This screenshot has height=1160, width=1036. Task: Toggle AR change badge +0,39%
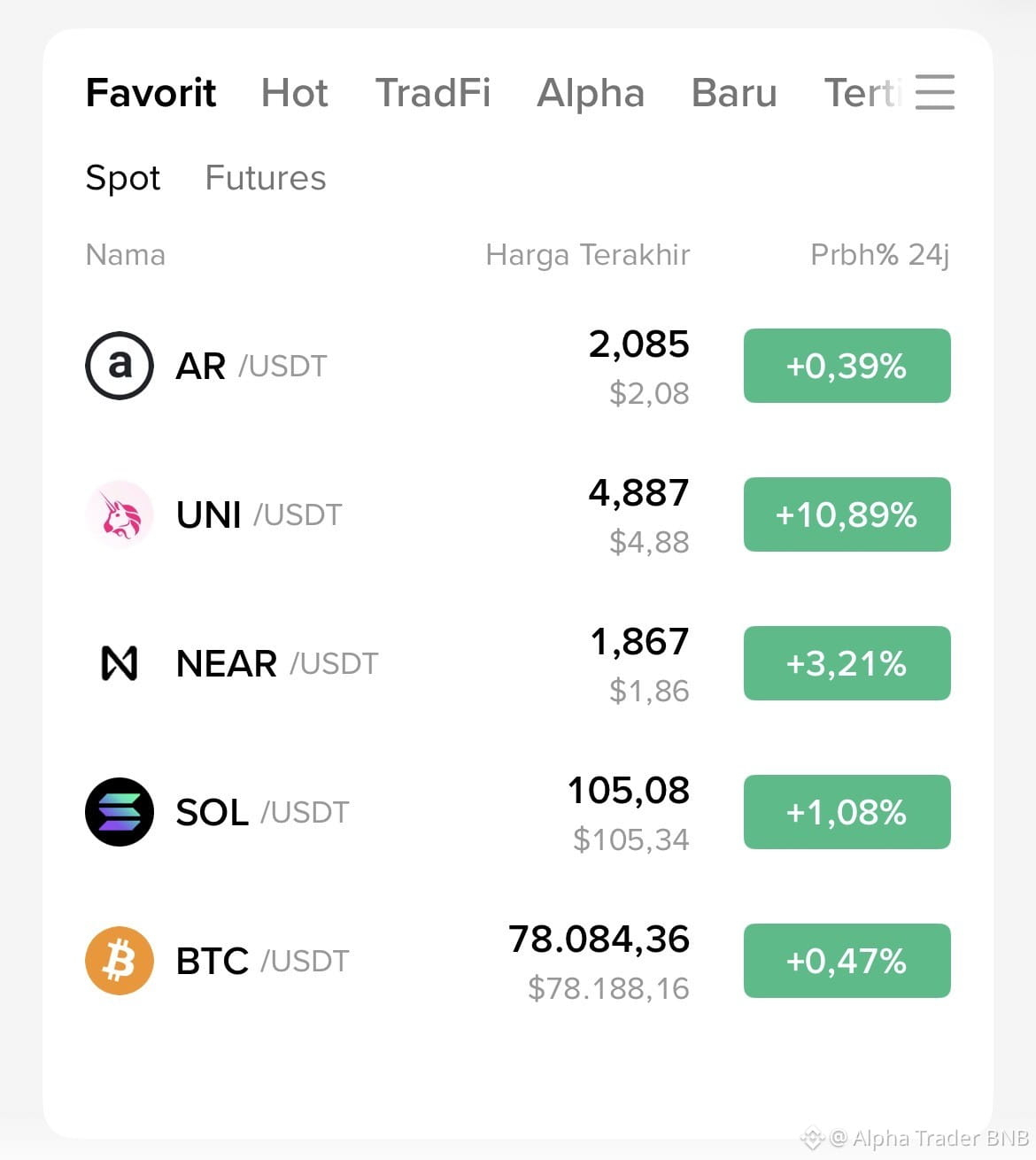pos(847,366)
